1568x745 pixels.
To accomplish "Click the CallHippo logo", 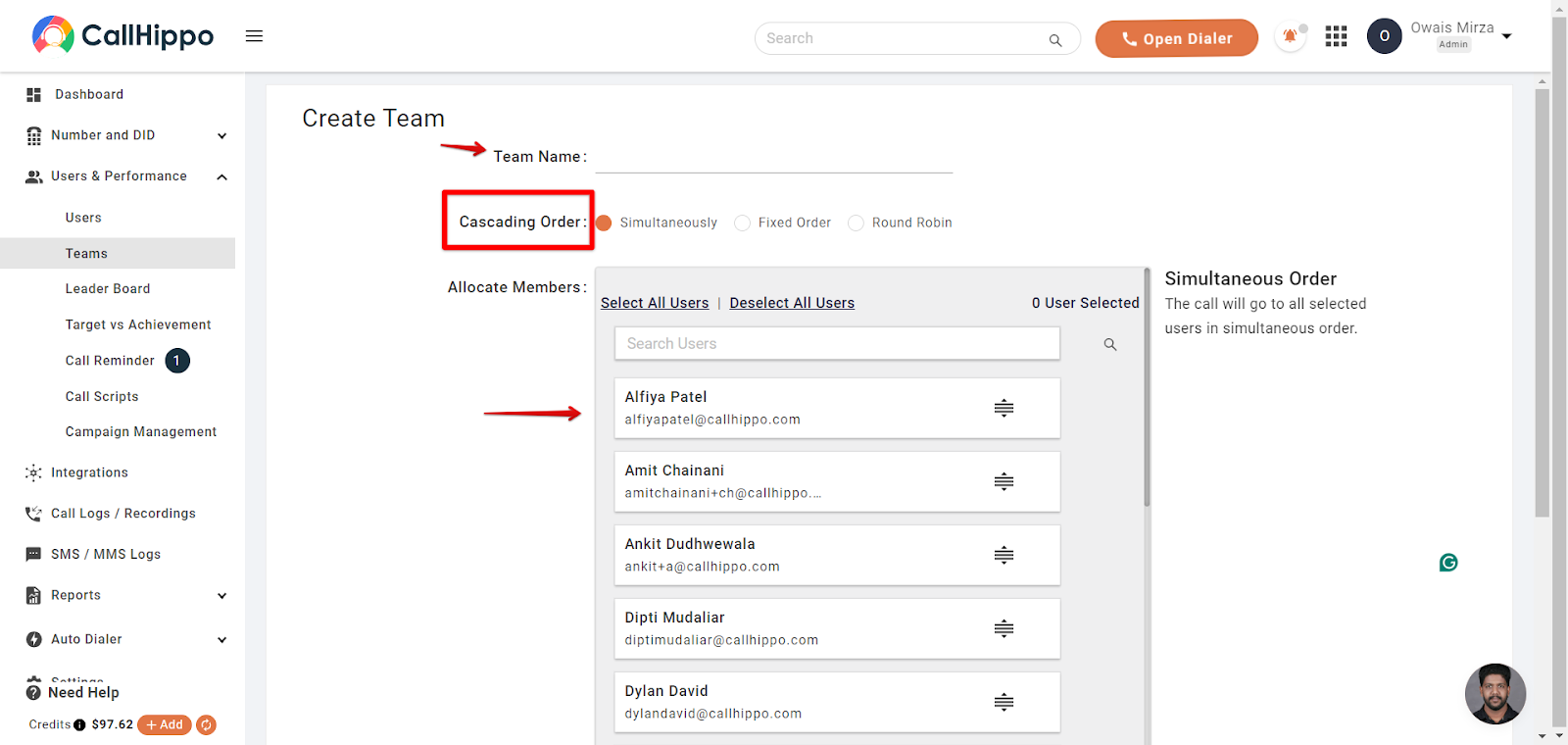I will pyautogui.click(x=122, y=35).
